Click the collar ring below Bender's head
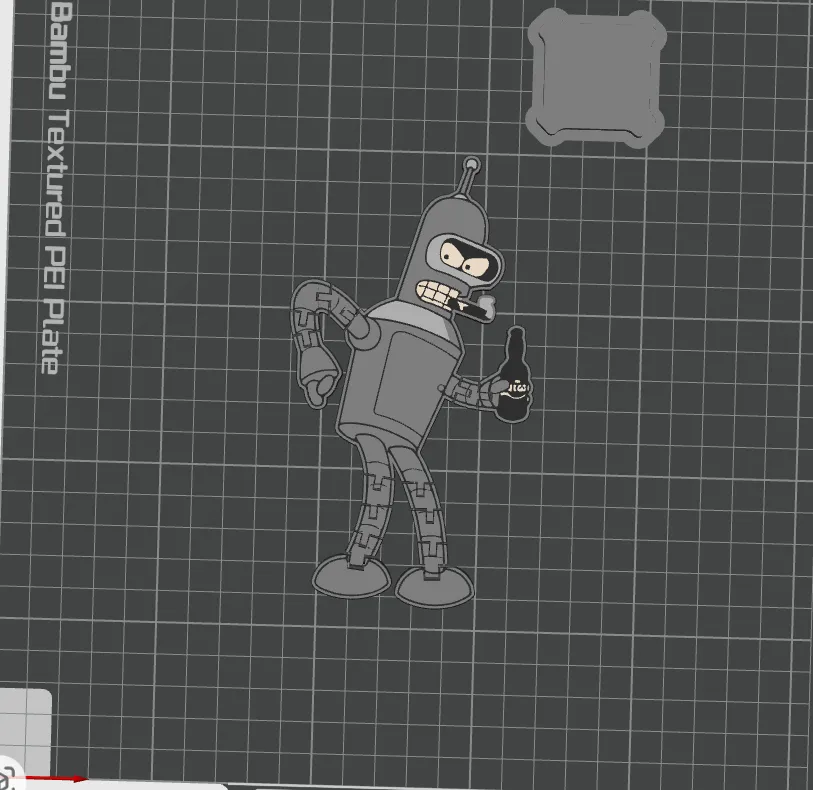 coord(412,317)
